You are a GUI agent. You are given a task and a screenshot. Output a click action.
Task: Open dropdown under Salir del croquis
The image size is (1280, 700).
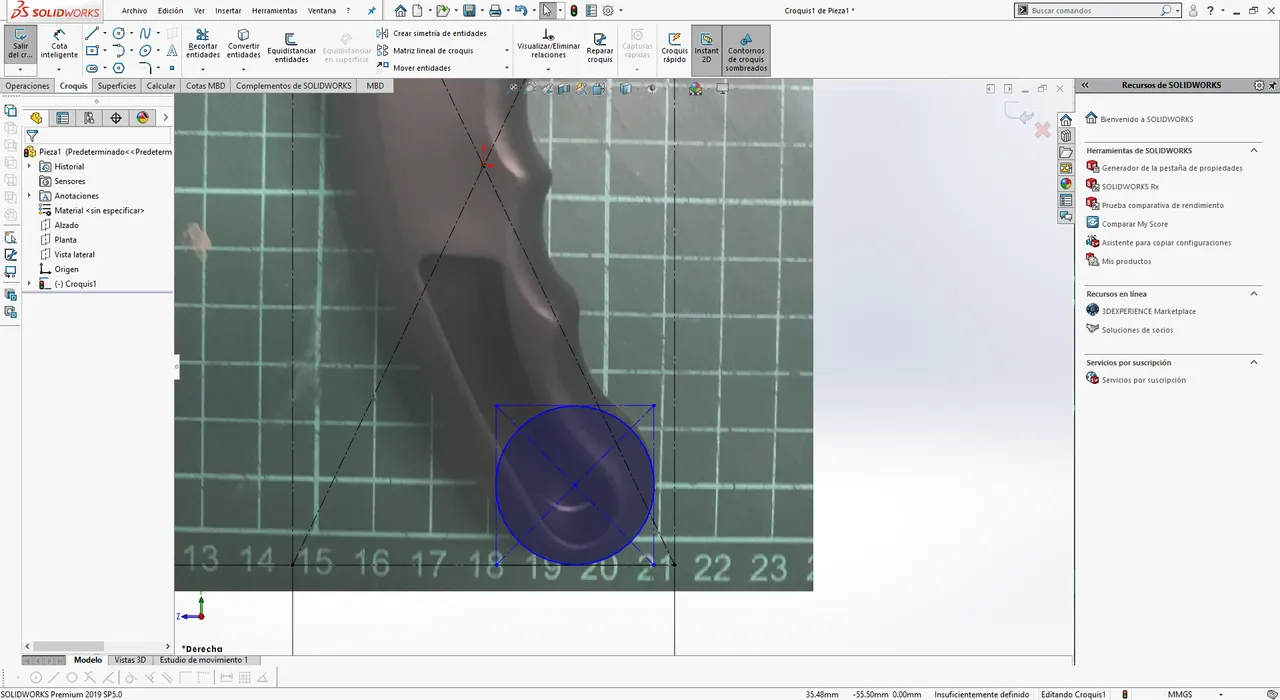[20, 69]
